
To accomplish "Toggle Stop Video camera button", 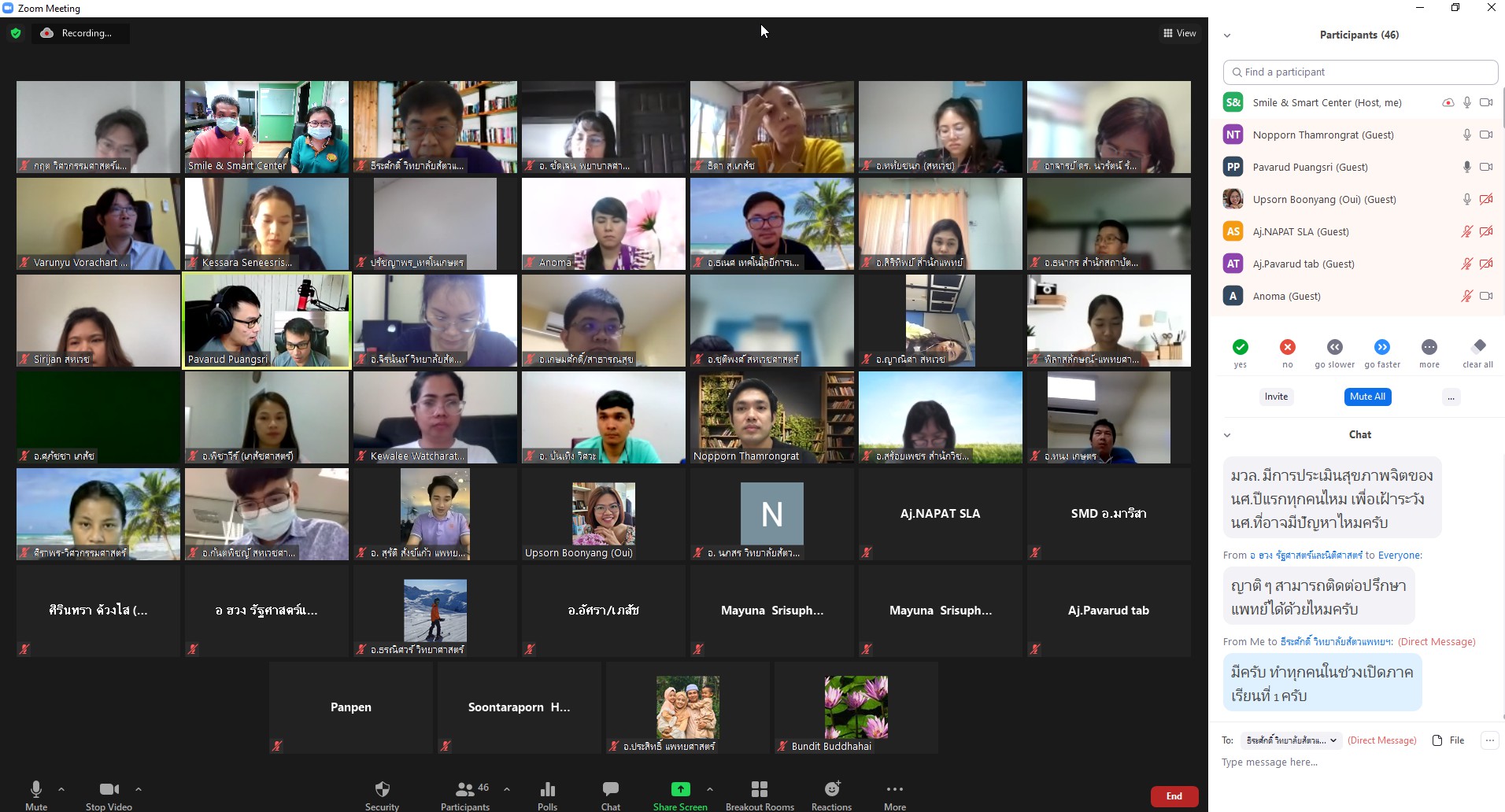I will point(109,789).
